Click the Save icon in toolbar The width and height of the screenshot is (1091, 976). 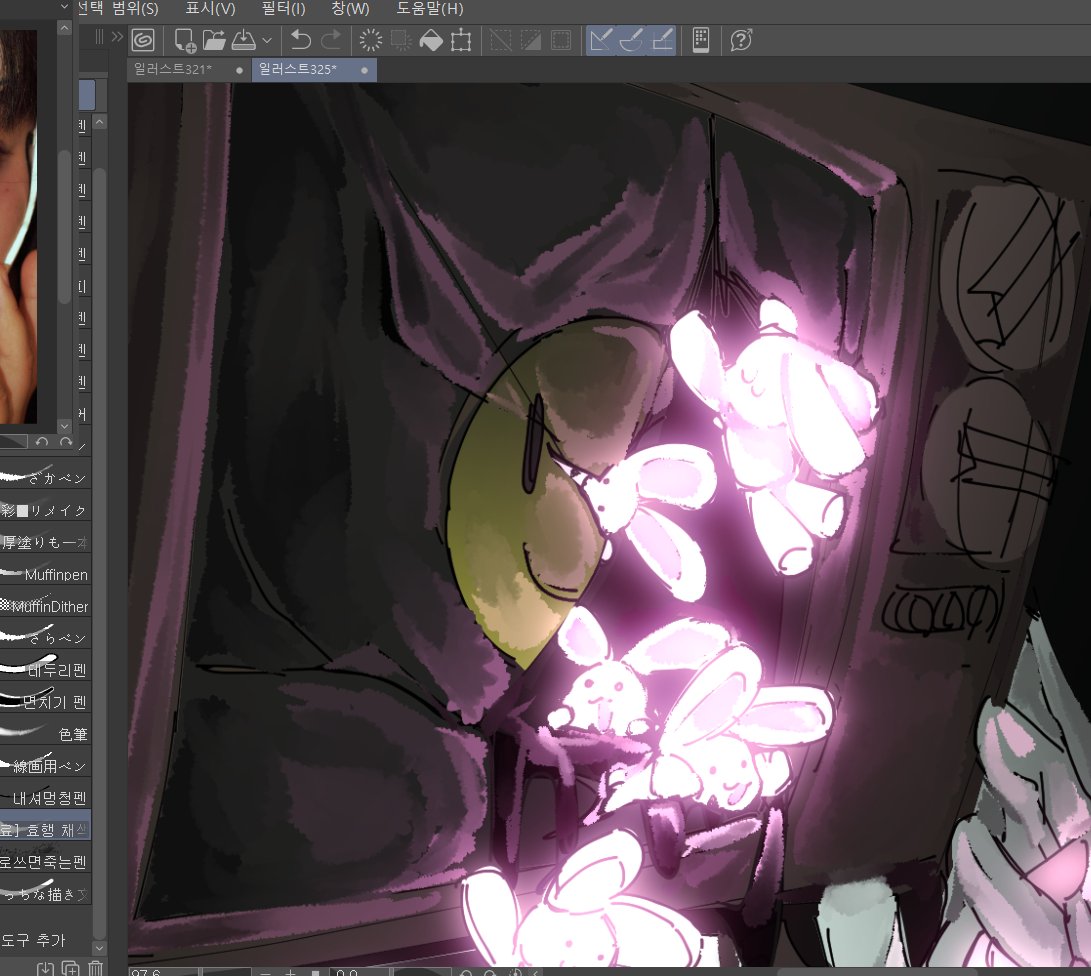point(244,40)
